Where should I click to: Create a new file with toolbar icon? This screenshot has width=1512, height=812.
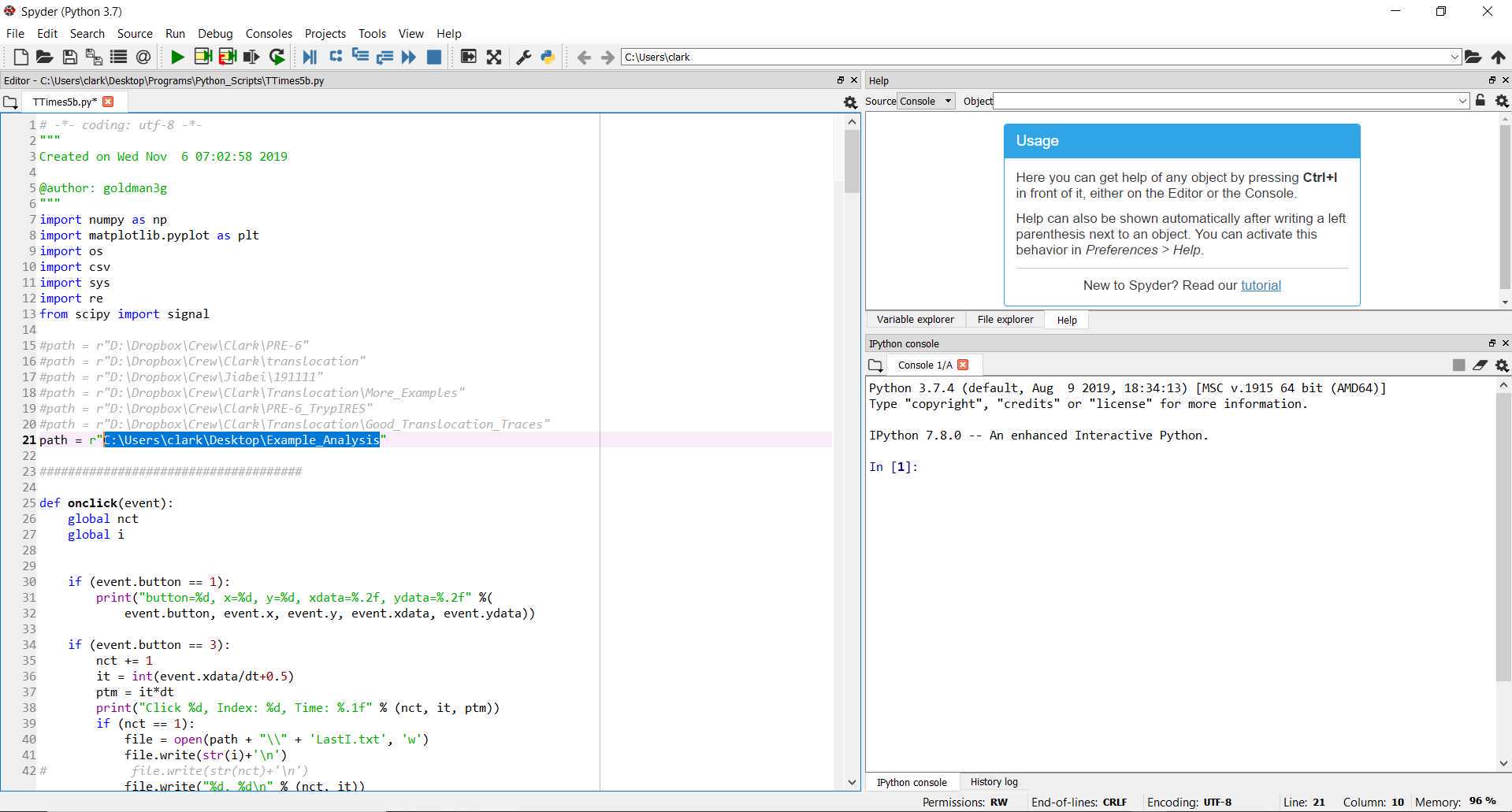(x=21, y=57)
